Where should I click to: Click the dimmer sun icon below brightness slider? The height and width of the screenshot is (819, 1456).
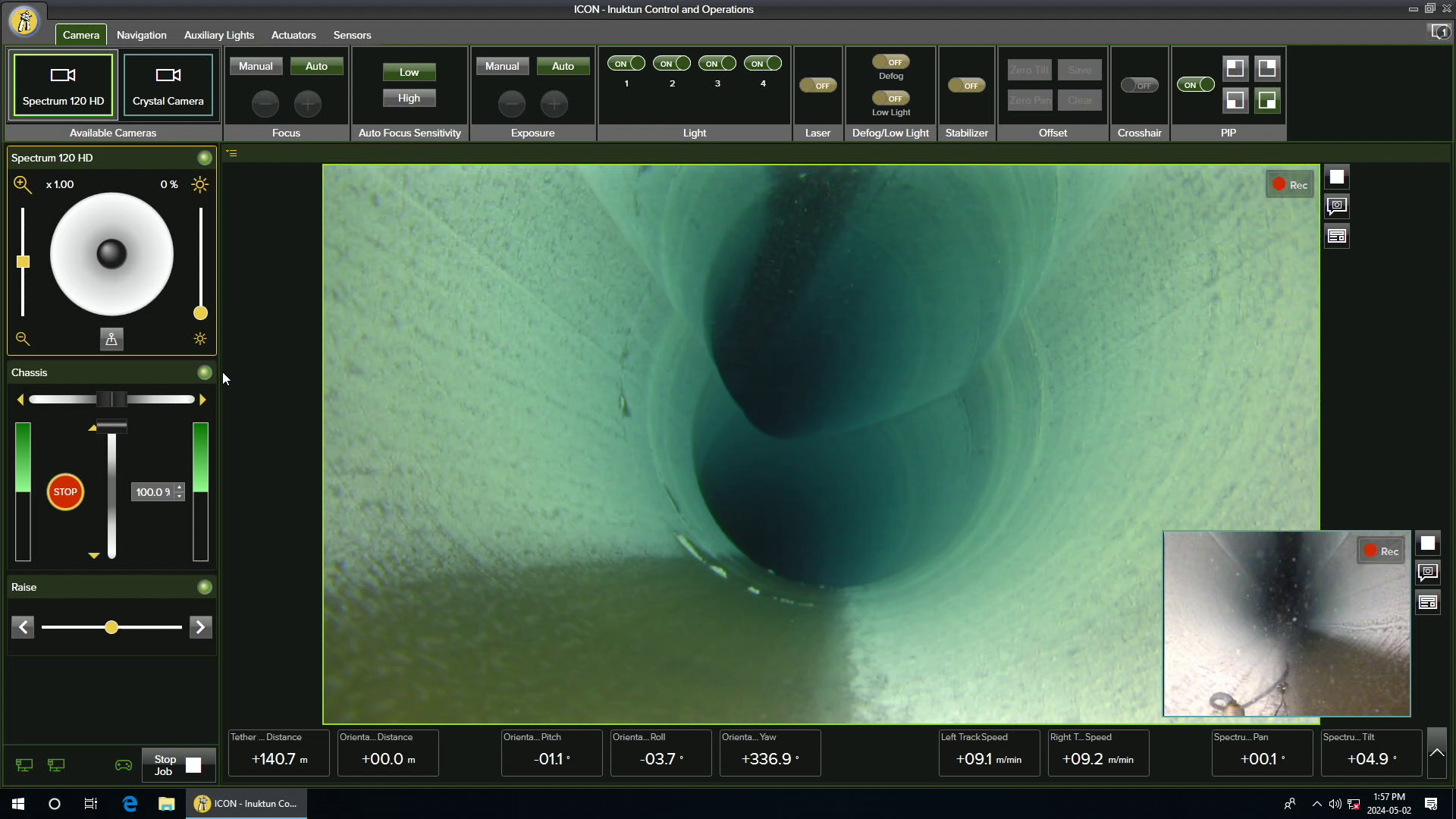tap(200, 339)
